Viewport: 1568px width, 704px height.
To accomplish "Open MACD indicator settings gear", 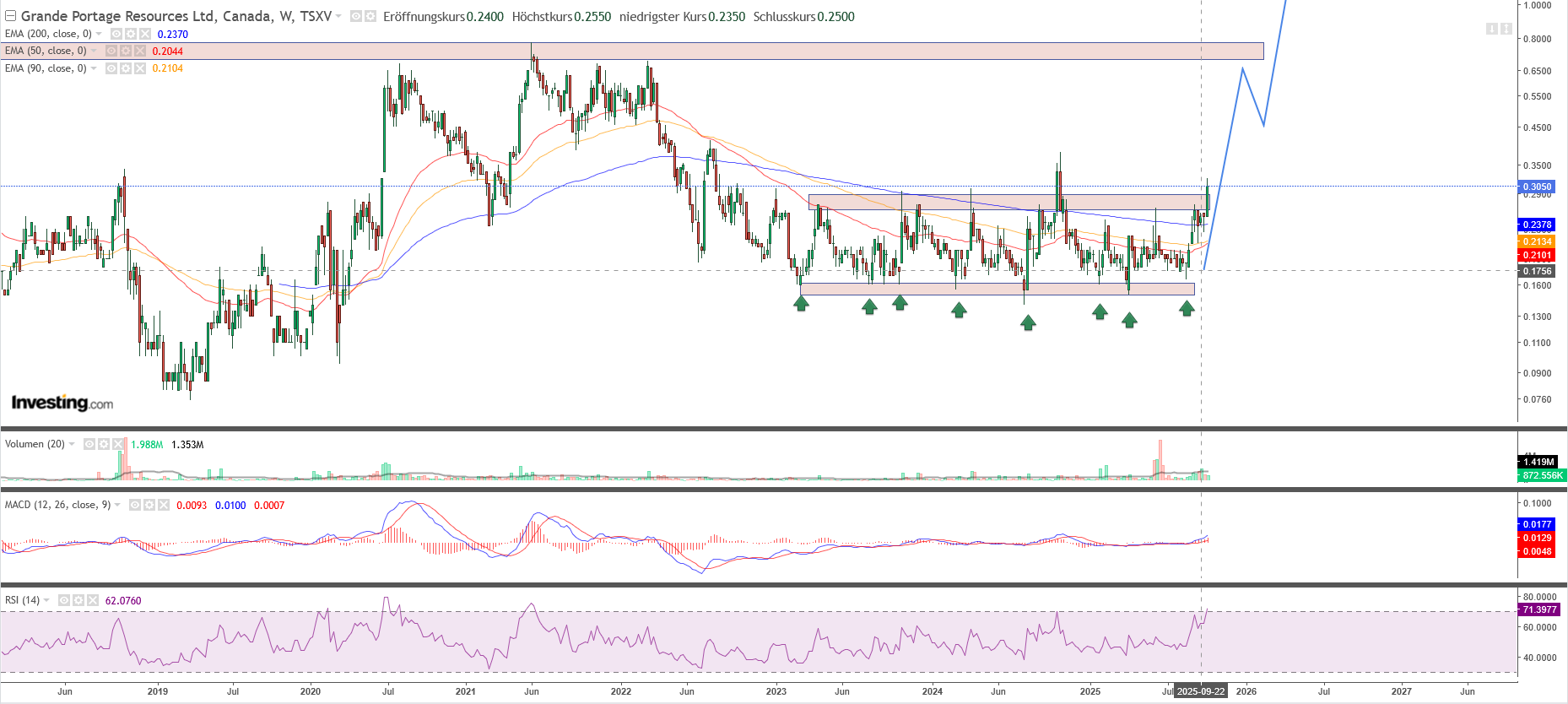I will coord(149,505).
